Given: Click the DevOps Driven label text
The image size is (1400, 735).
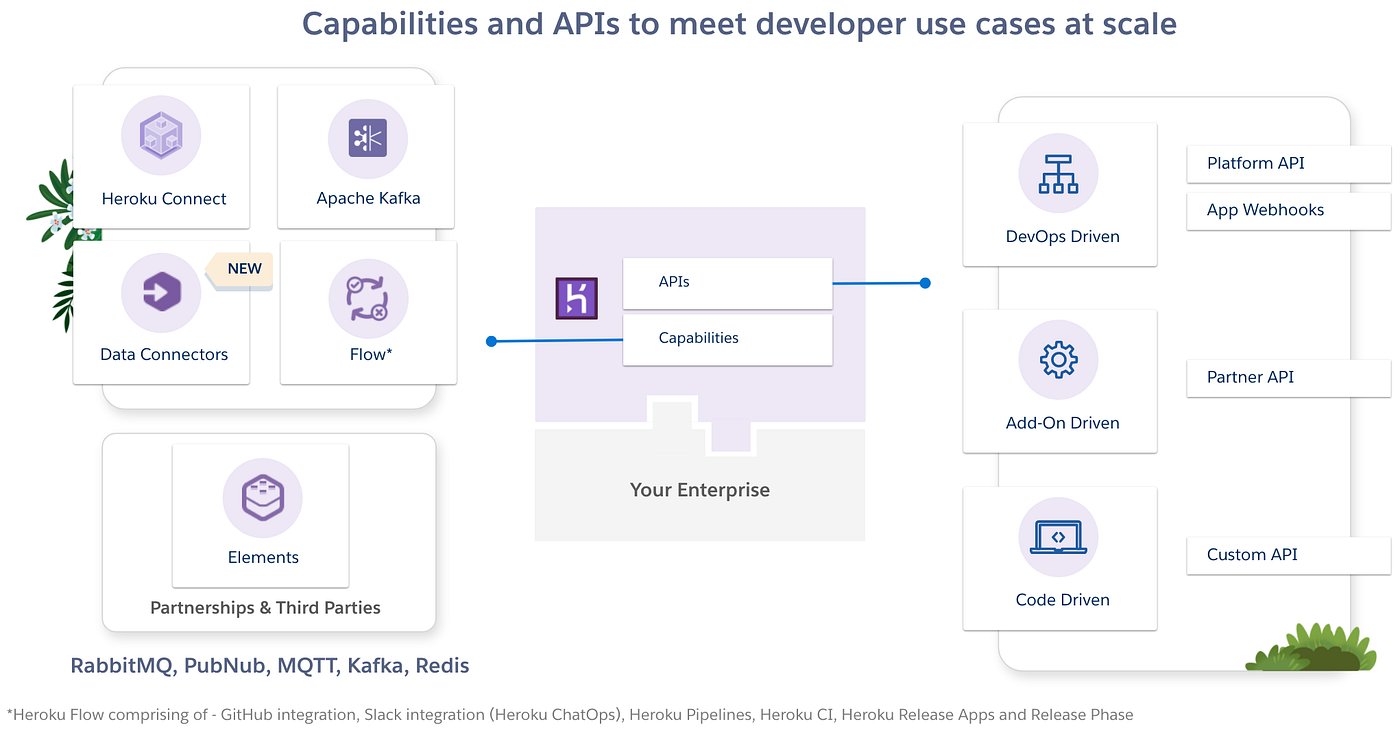Looking at the screenshot, I should click(1062, 237).
